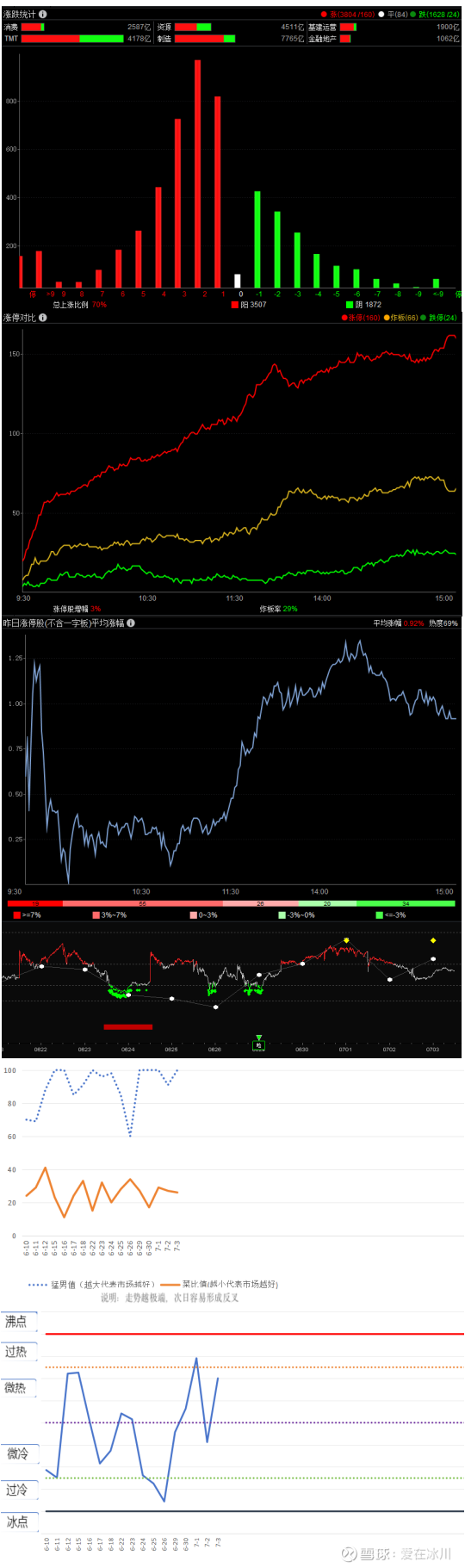Click green arrow timeline marker near 0629
This screenshot has width=465, height=1568.
(x=258, y=1038)
